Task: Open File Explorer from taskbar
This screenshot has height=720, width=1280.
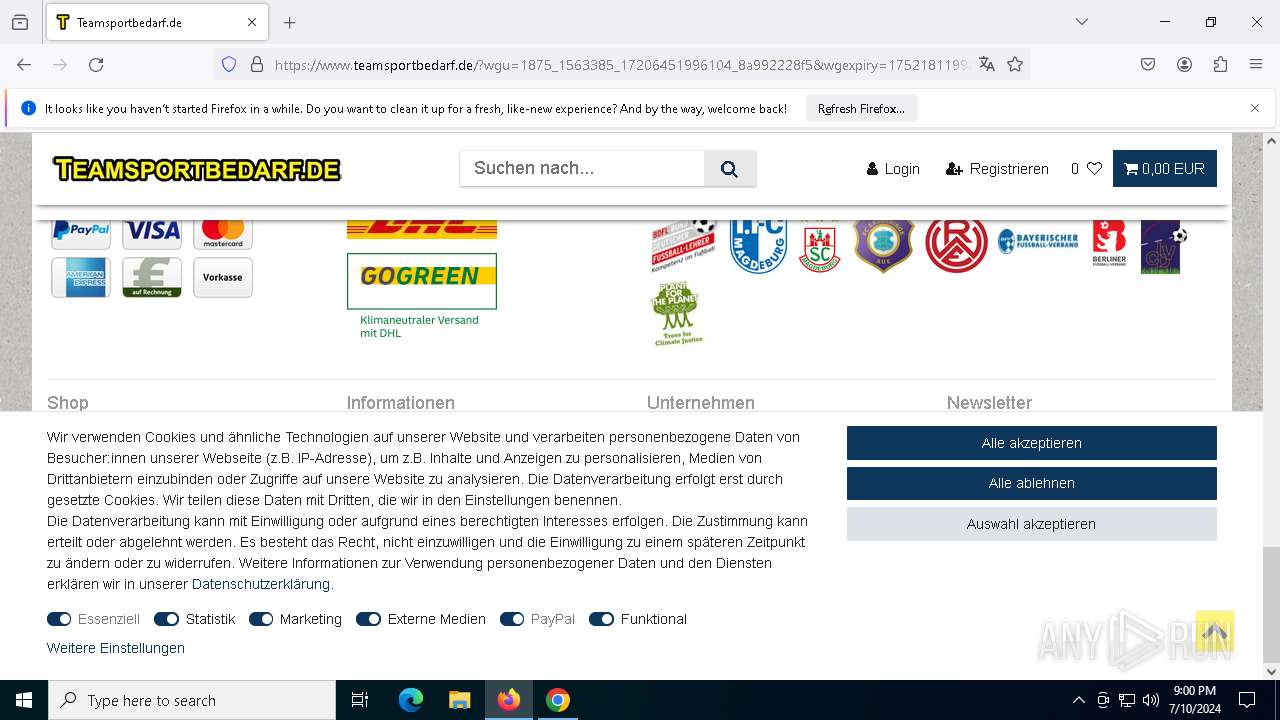Action: 459,700
